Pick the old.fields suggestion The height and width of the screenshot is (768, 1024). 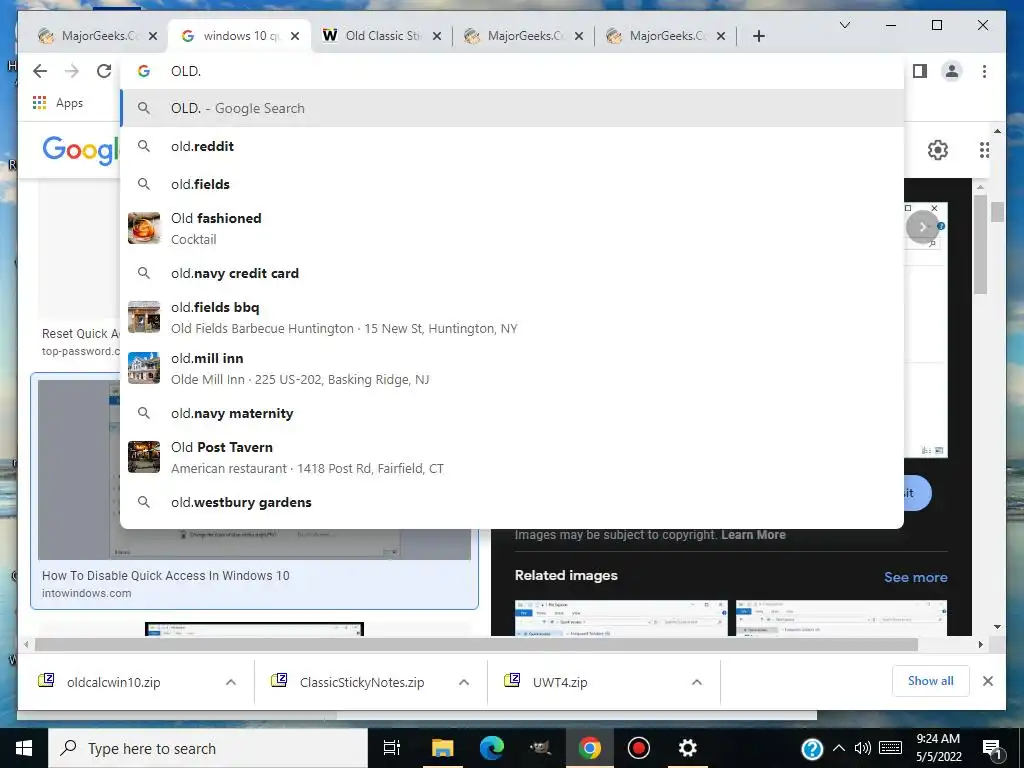point(512,184)
